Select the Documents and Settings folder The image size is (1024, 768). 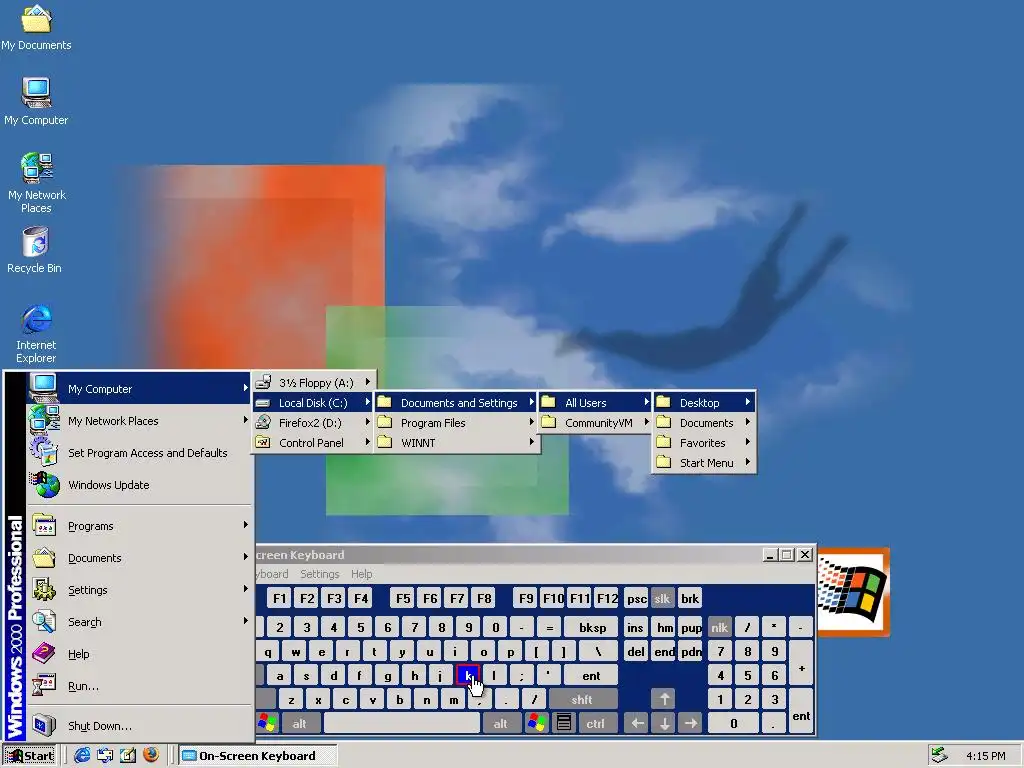click(x=456, y=403)
